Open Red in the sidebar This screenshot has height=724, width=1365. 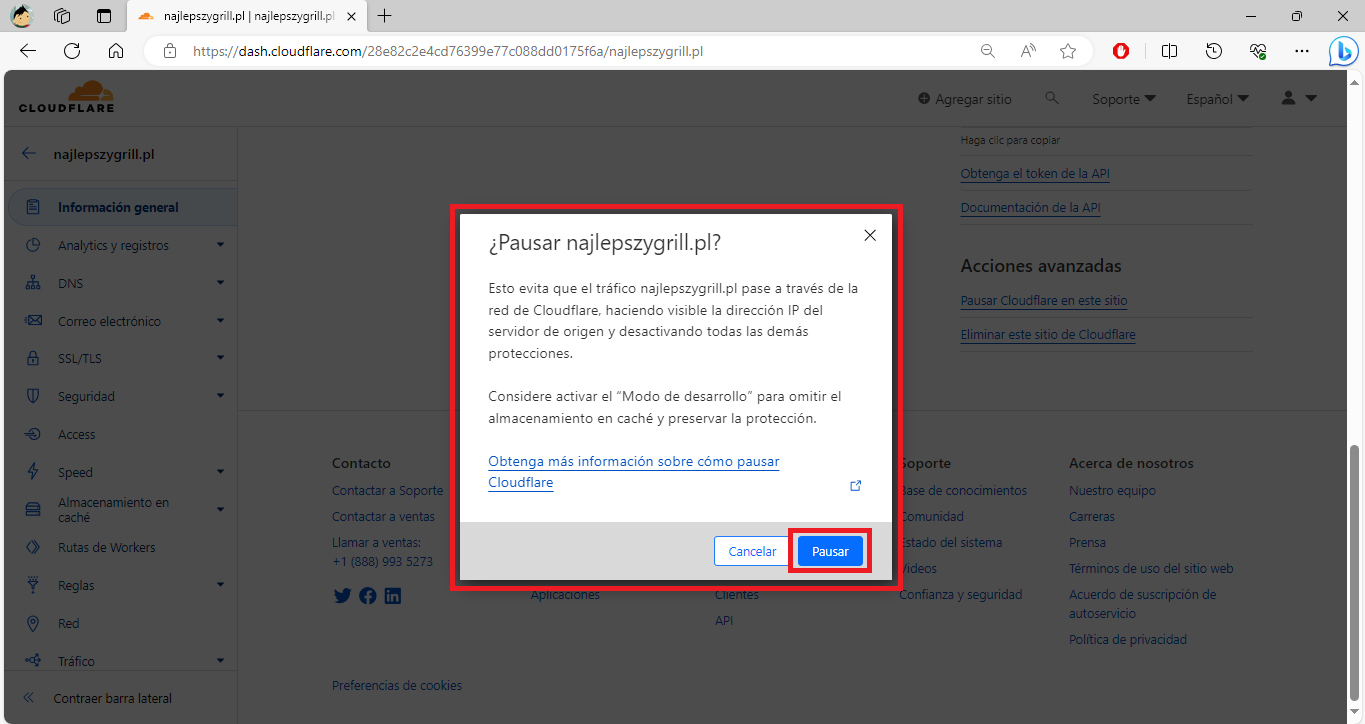(69, 623)
